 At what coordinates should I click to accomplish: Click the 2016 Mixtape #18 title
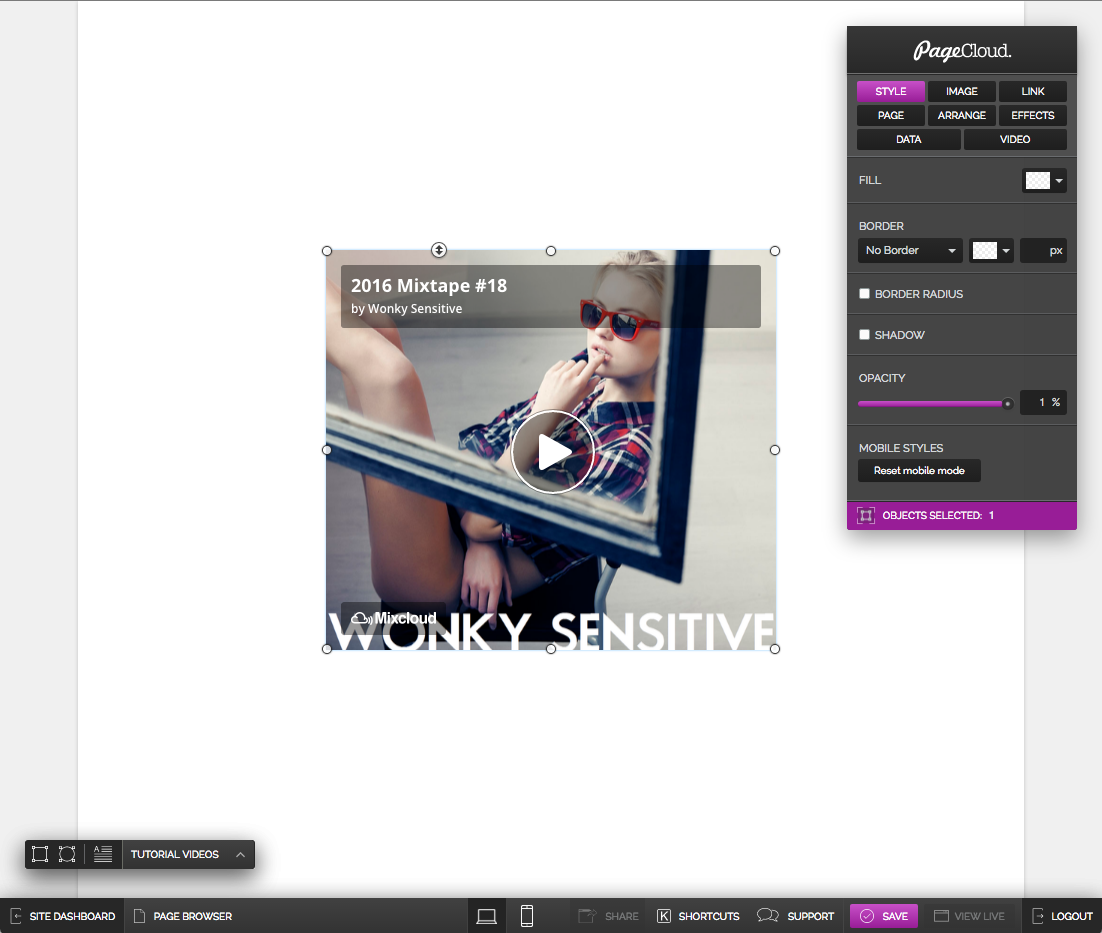[x=429, y=285]
